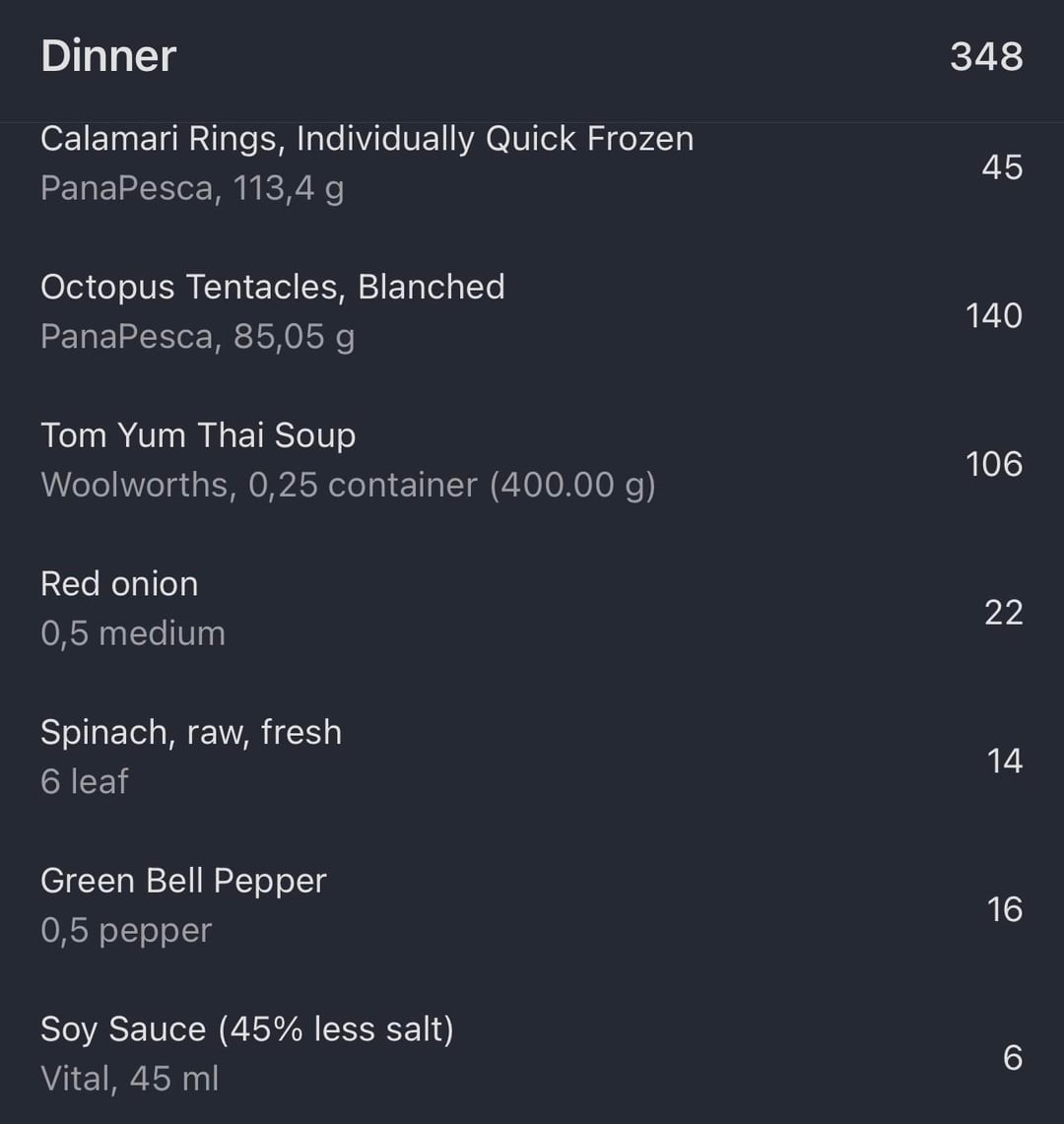Open Octopus Tentacles, Blanched entry
Viewport: 1064px width, 1124px height.
click(x=273, y=287)
